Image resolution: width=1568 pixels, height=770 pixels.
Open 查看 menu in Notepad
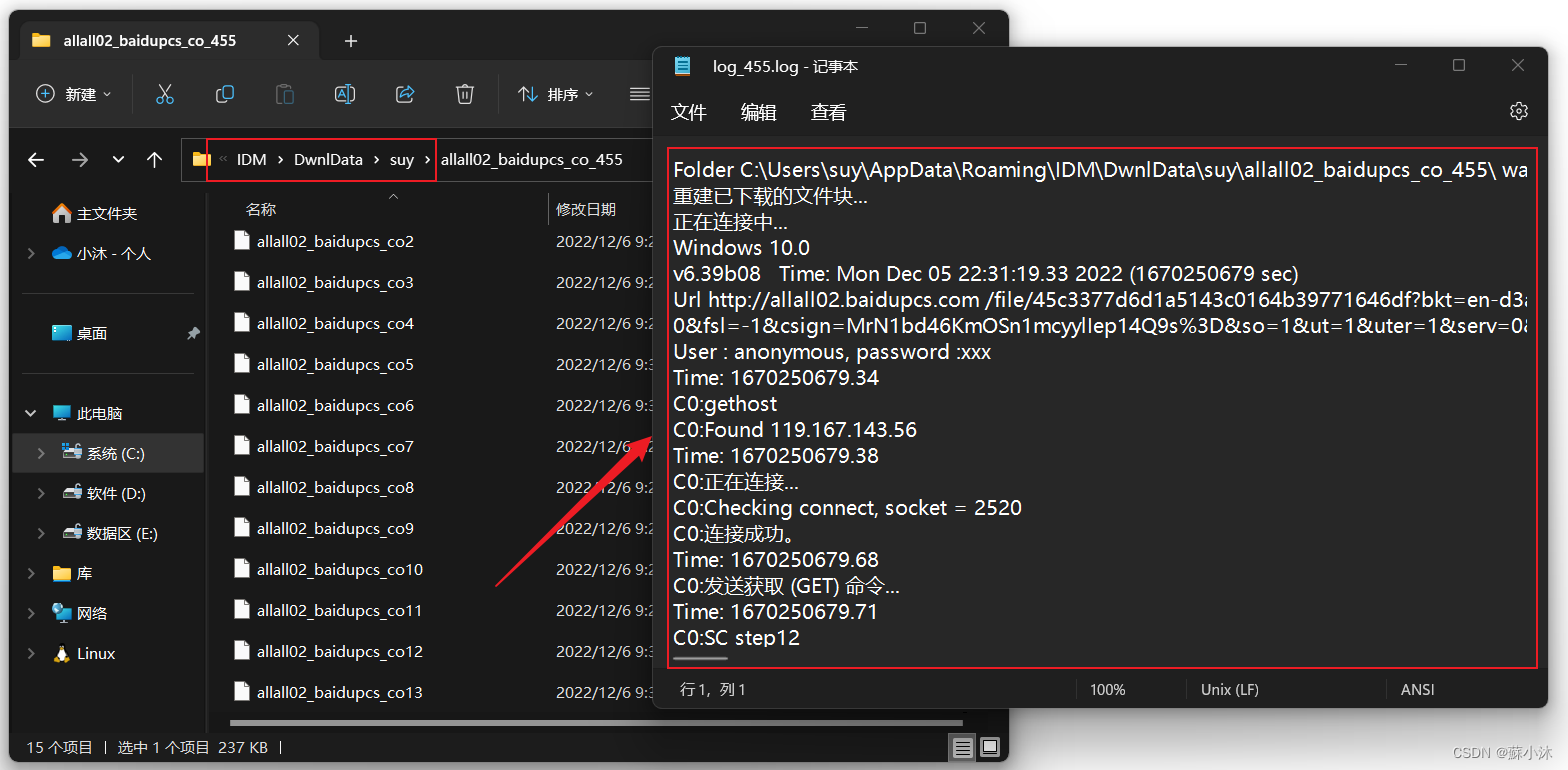pos(828,112)
